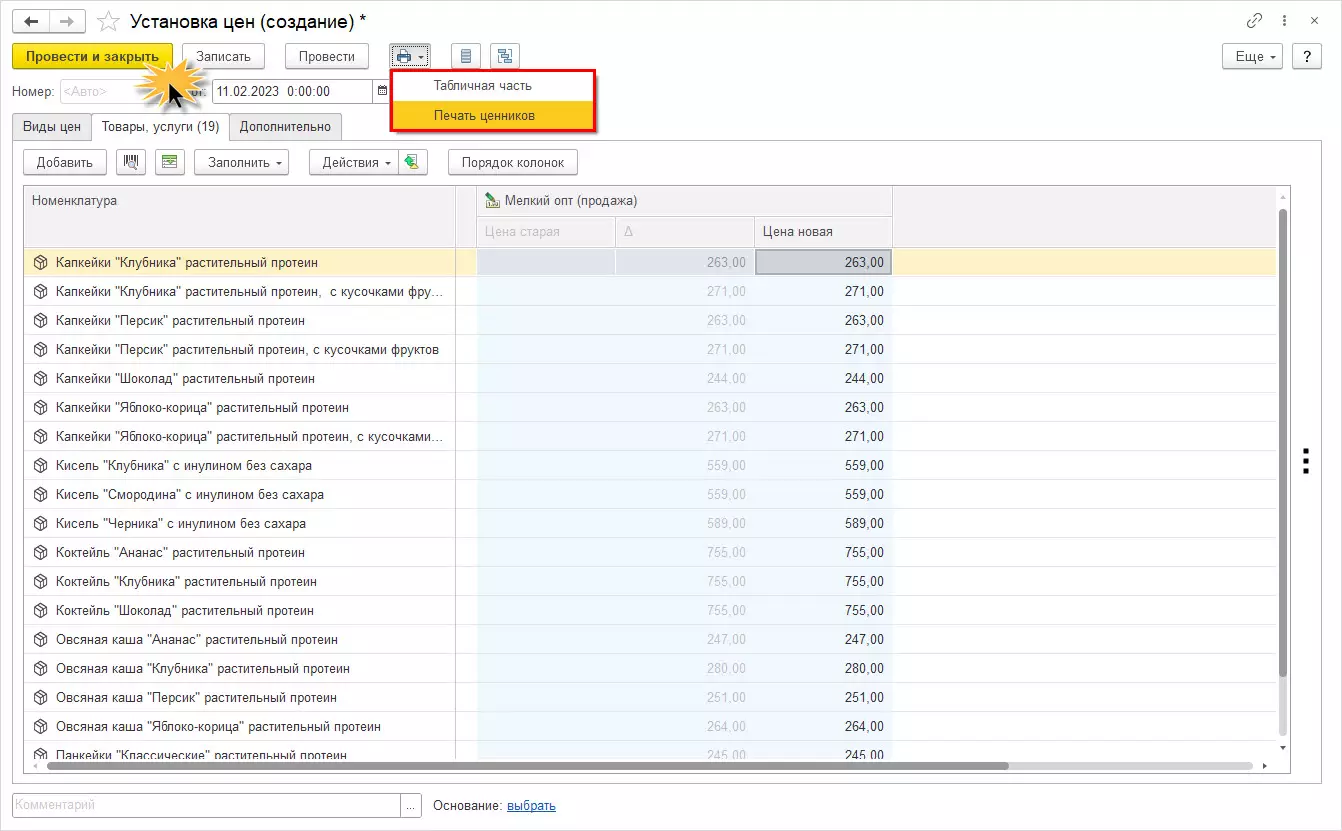Click the barcode search icon
Viewport: 1342px width, 831px height.
131,162
